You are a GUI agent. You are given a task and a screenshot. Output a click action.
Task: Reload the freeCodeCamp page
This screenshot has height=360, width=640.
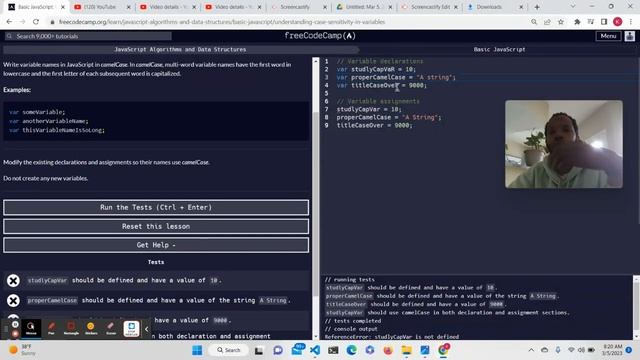click(36, 22)
